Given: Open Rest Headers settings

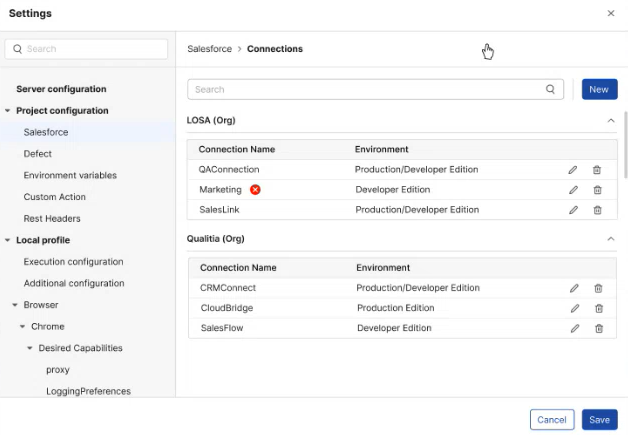Looking at the screenshot, I should 52,218.
